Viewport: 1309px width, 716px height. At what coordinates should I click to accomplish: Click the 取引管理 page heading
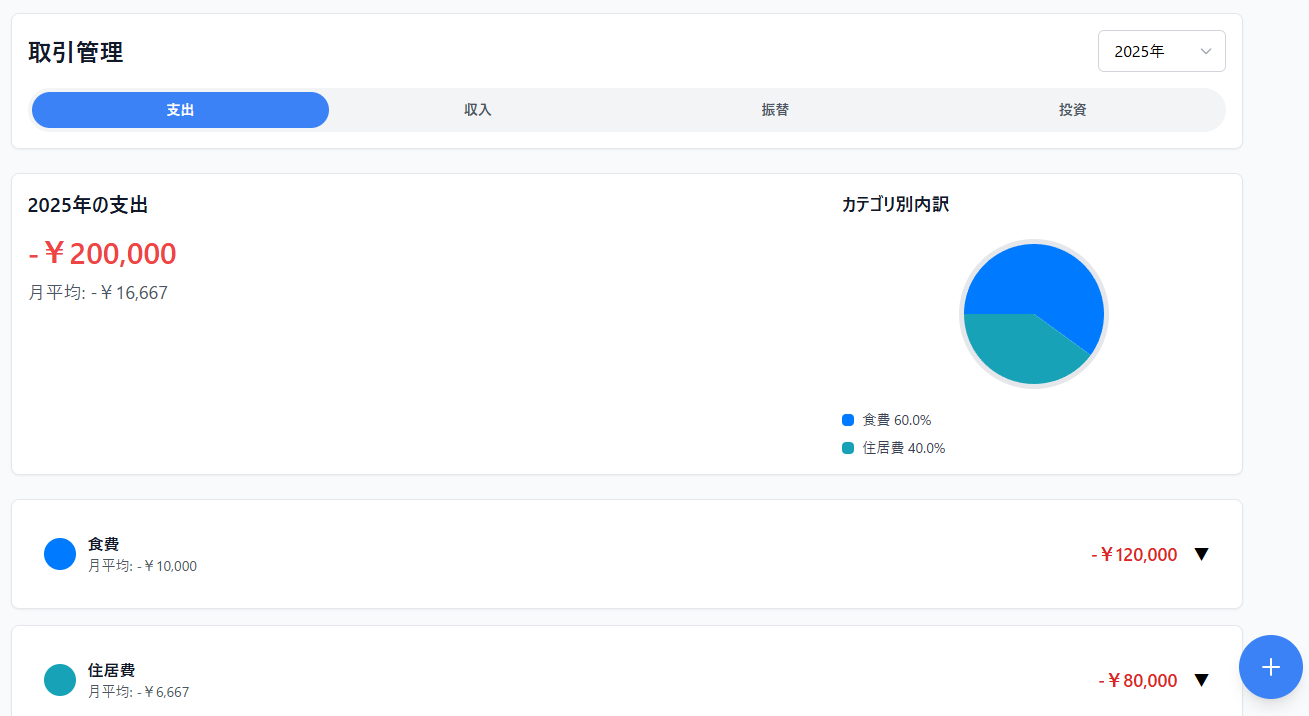(76, 52)
